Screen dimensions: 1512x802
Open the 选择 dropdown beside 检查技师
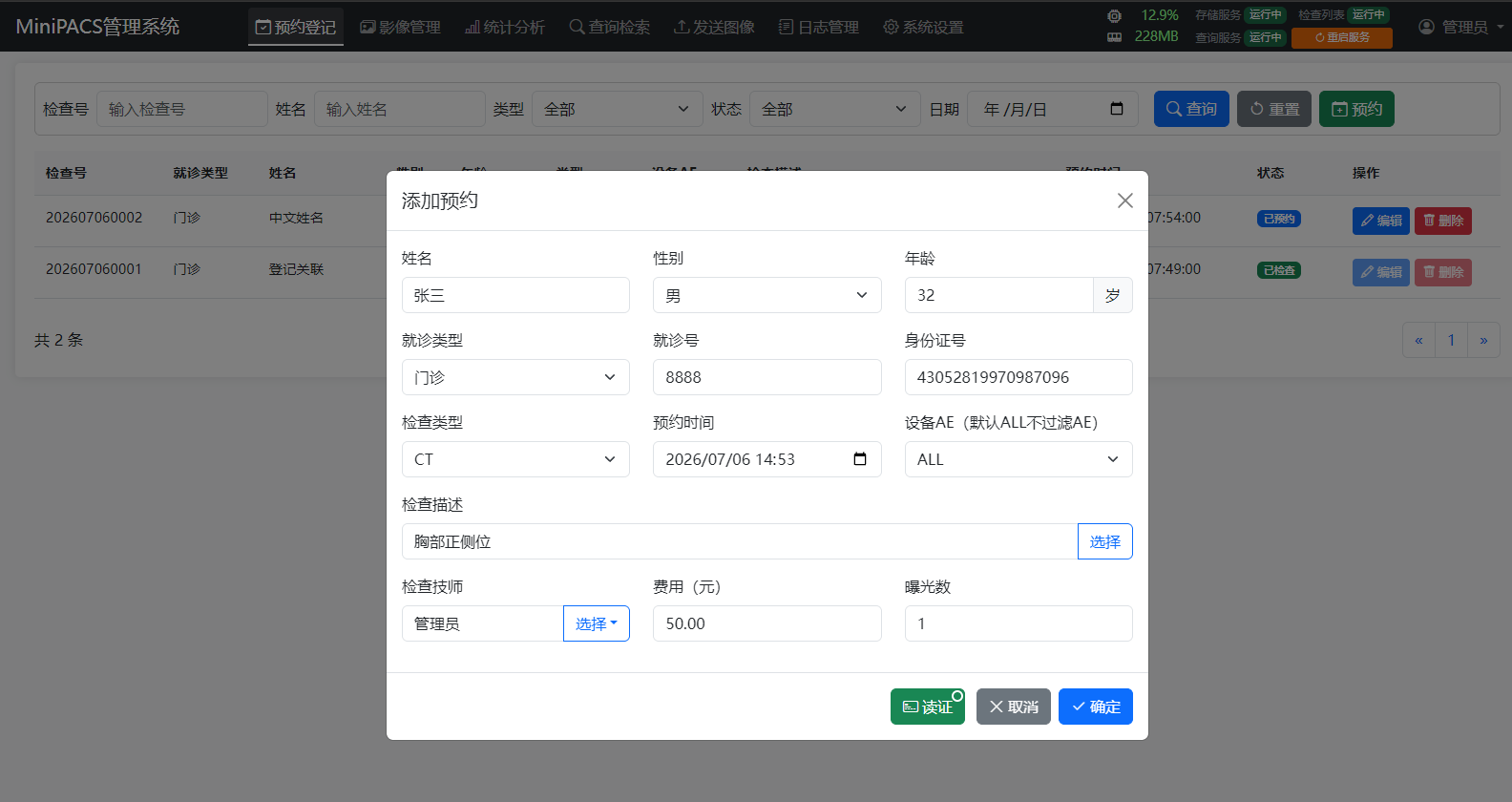597,623
